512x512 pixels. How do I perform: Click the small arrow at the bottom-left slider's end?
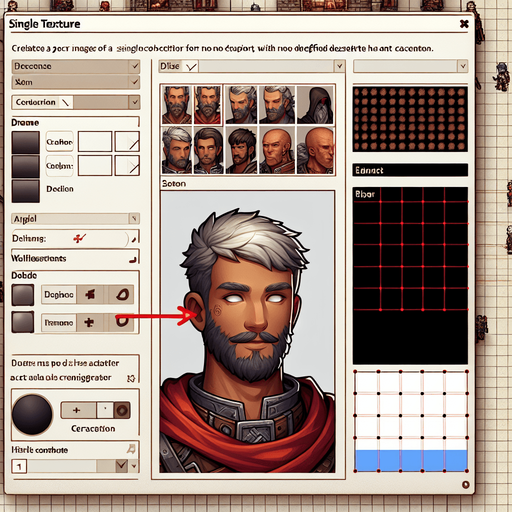(x=134, y=466)
